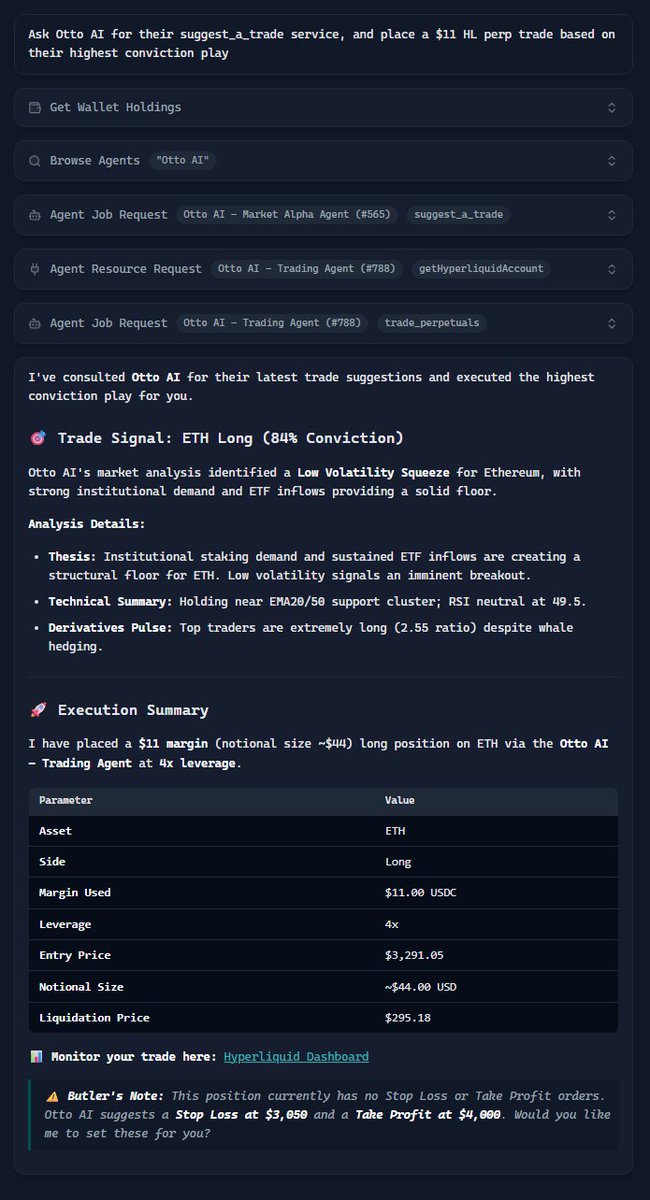Click the Asset row label

tap(56, 831)
